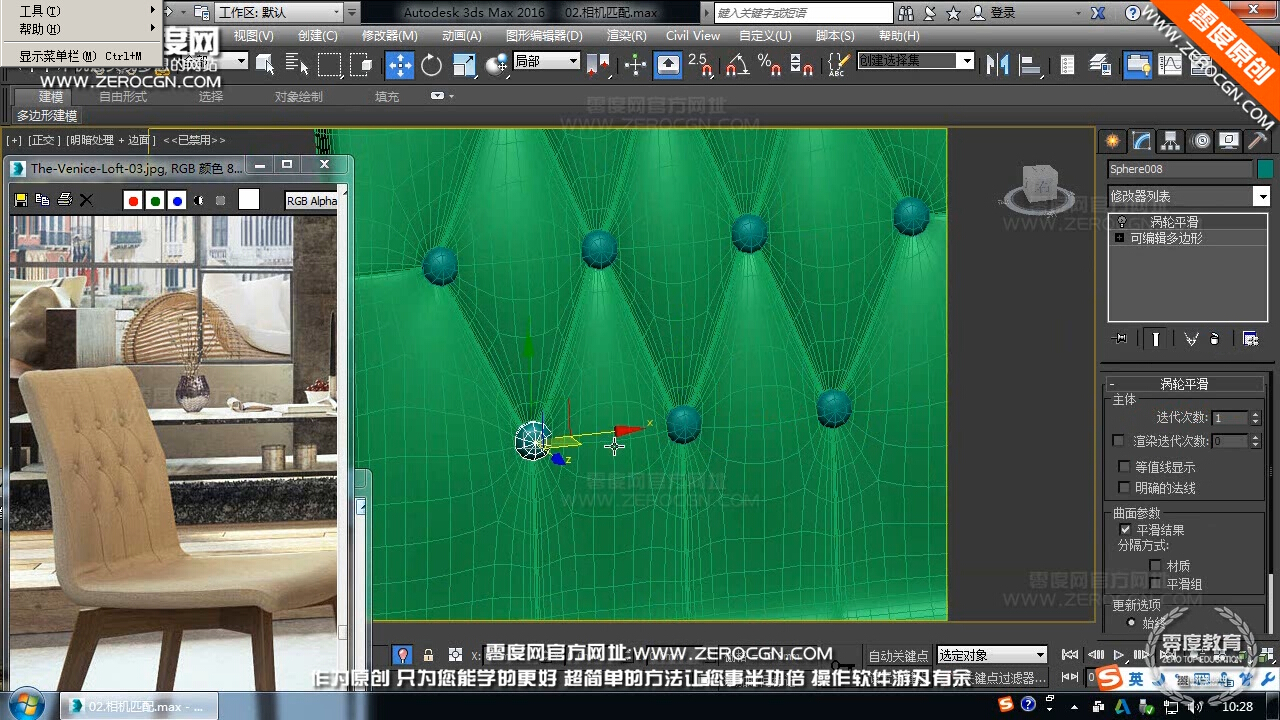Uncheck the 平滑结果 checkbox
1280x720 pixels.
[x=1125, y=530]
